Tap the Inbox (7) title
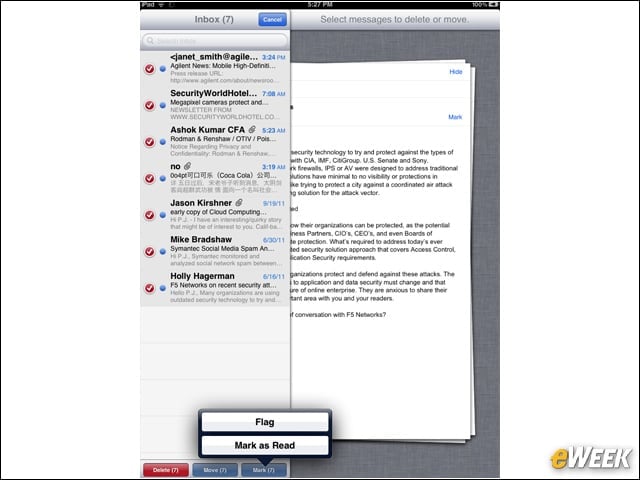This screenshot has height=480, width=640. click(x=214, y=20)
